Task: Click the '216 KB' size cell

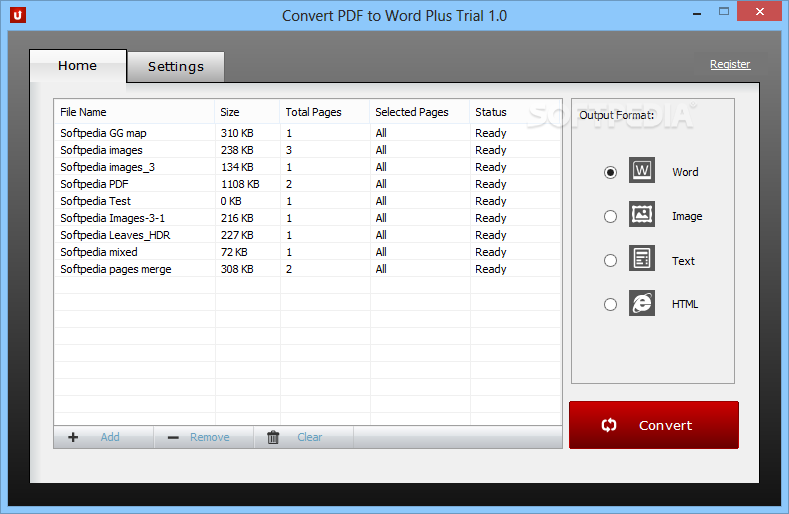Action: [x=237, y=218]
